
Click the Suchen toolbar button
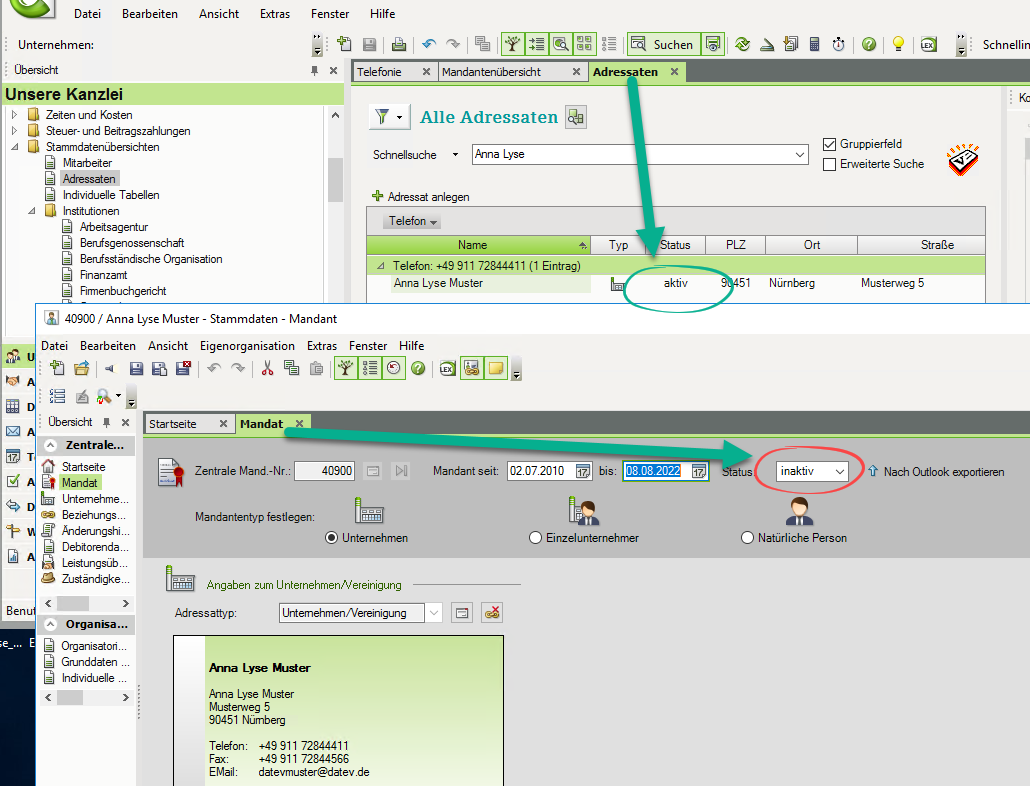(661, 44)
